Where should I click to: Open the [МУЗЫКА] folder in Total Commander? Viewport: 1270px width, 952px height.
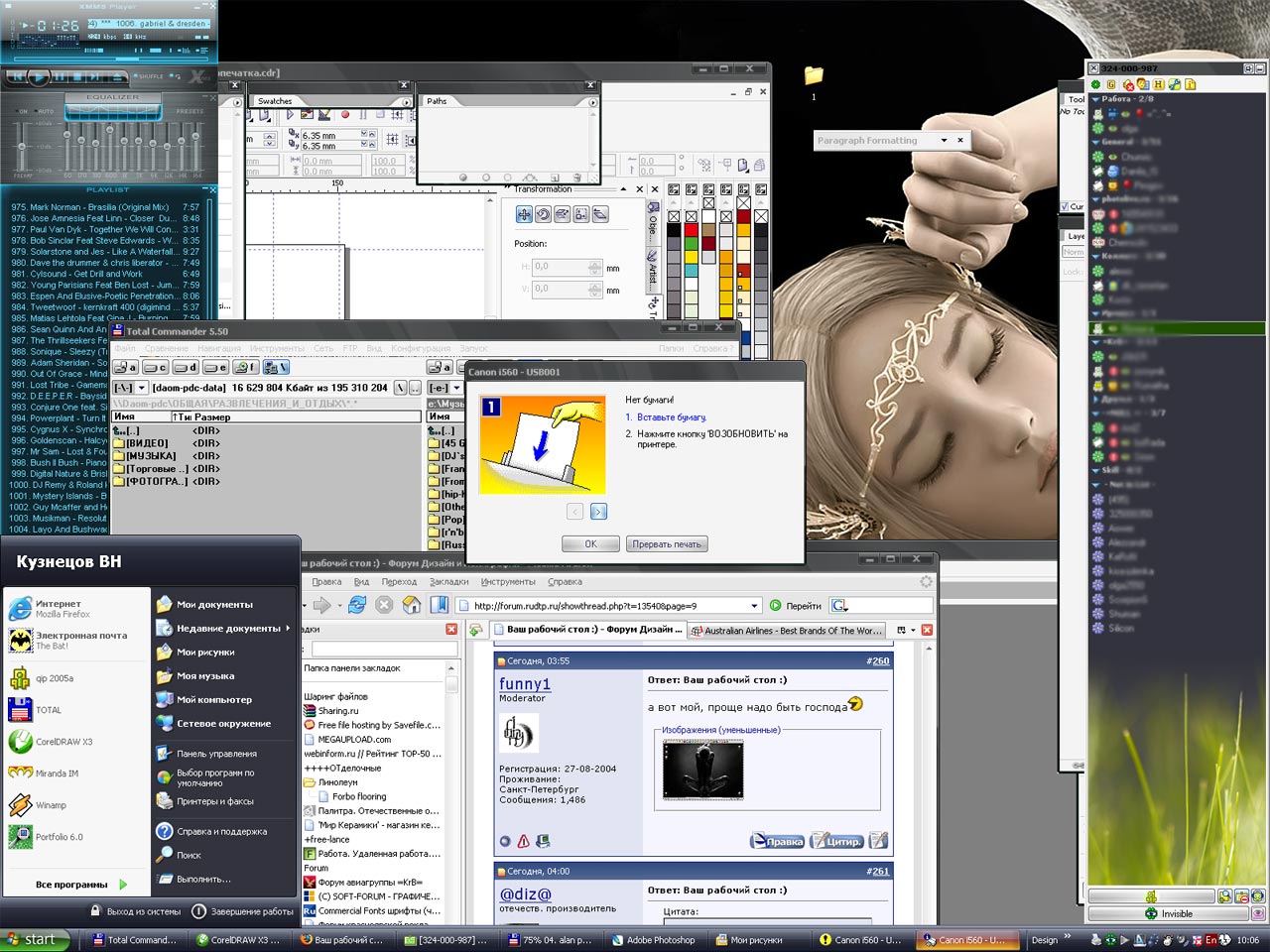click(145, 456)
